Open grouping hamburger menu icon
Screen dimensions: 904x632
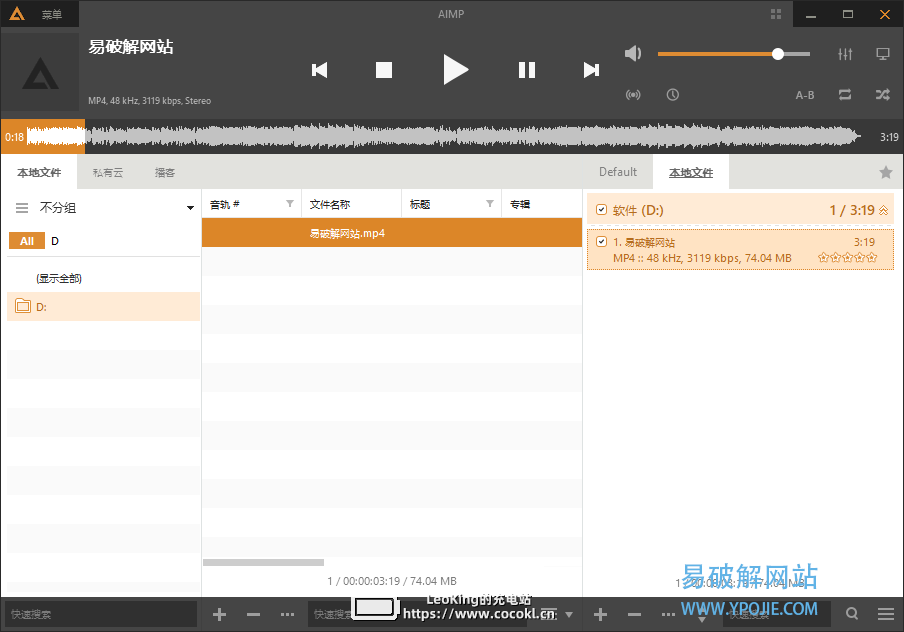[x=22, y=208]
